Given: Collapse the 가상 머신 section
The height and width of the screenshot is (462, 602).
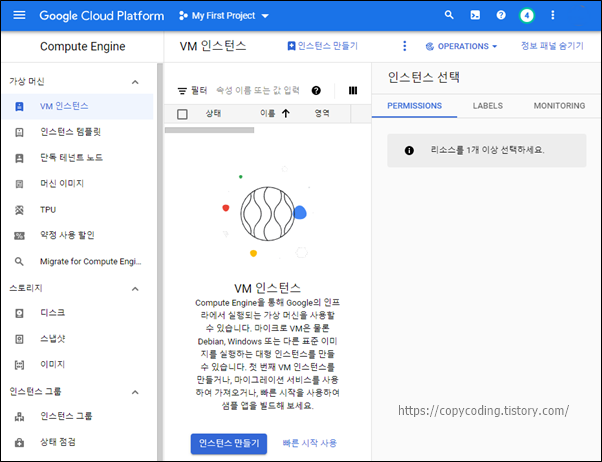Looking at the screenshot, I should pos(135,82).
